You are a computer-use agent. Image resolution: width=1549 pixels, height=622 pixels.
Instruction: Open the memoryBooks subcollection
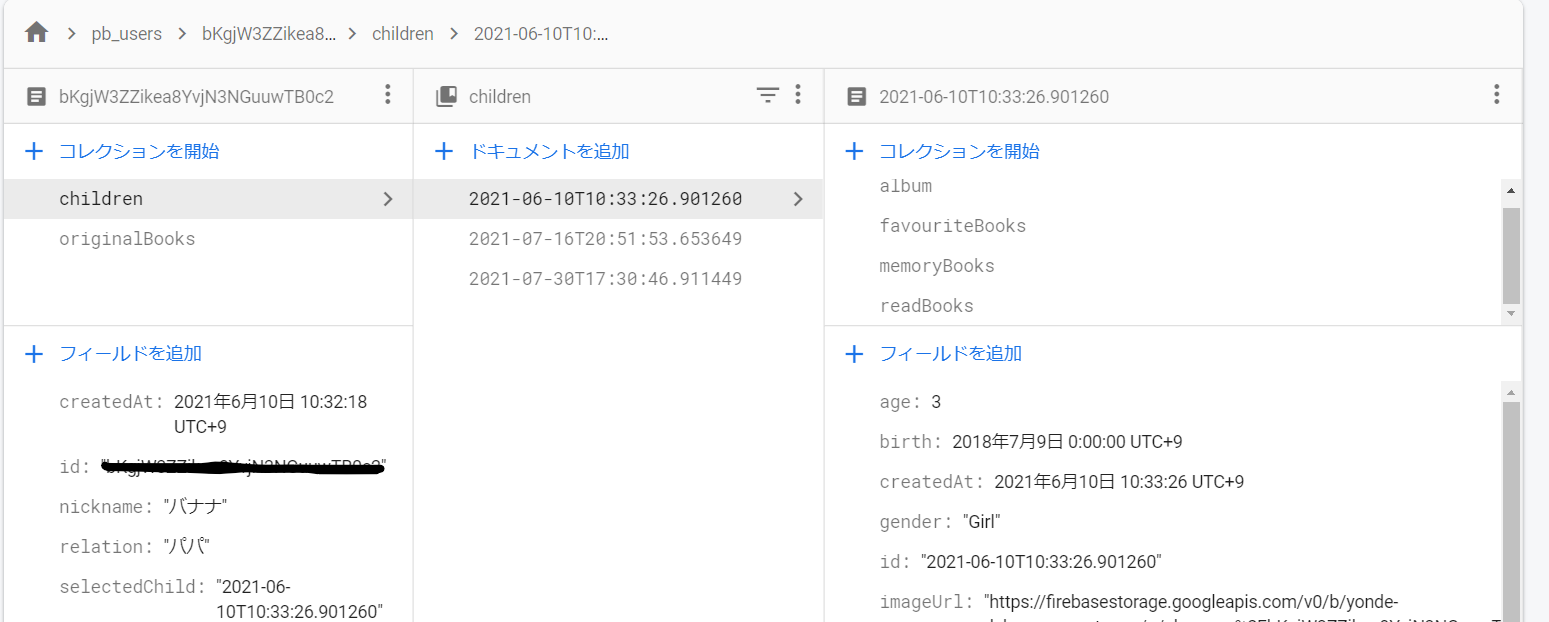[x=937, y=266]
